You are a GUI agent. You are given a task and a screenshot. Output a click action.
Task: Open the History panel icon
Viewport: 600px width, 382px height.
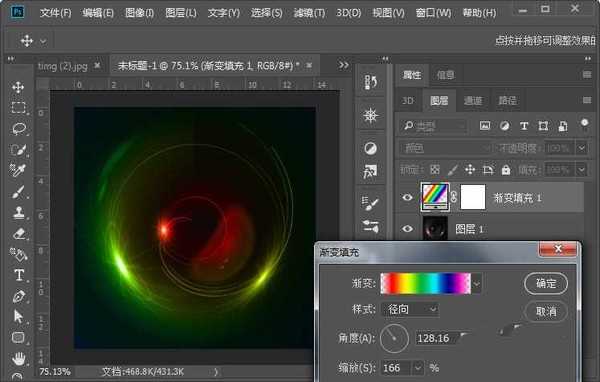tap(370, 82)
